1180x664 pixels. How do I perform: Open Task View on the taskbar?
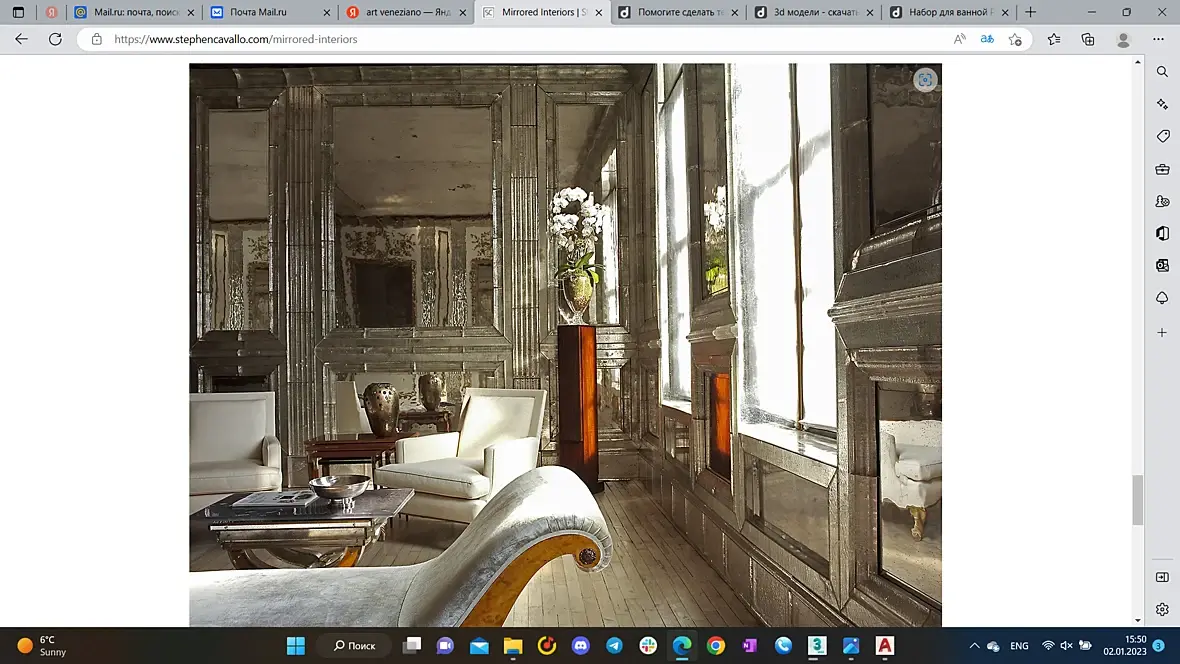coord(412,645)
